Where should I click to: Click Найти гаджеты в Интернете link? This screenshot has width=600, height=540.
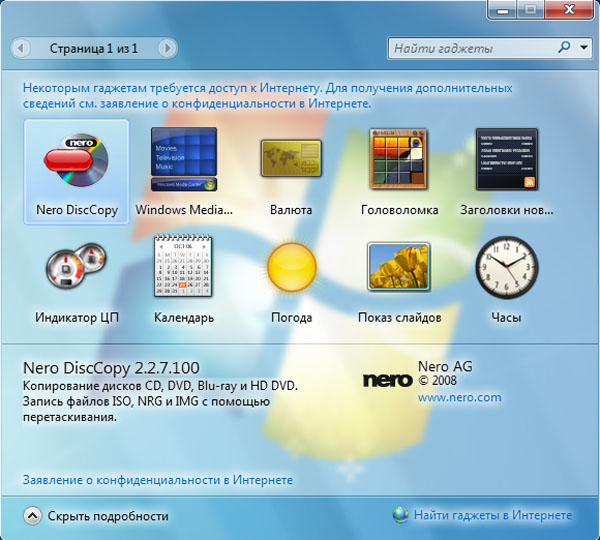(493, 516)
